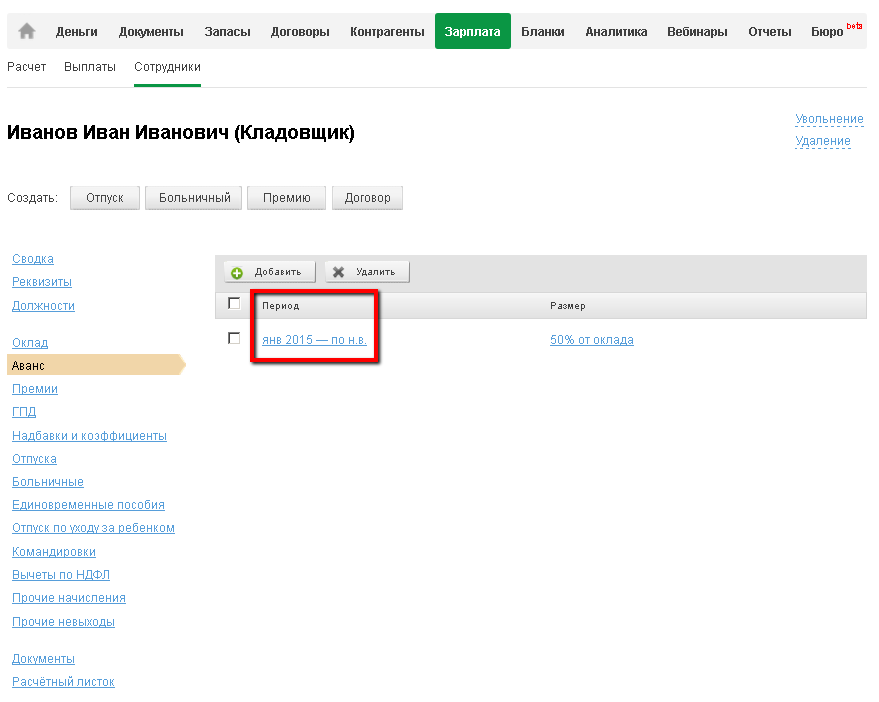Select the active Зарплата menu item
This screenshot has height=702, width=879.
point(473,31)
